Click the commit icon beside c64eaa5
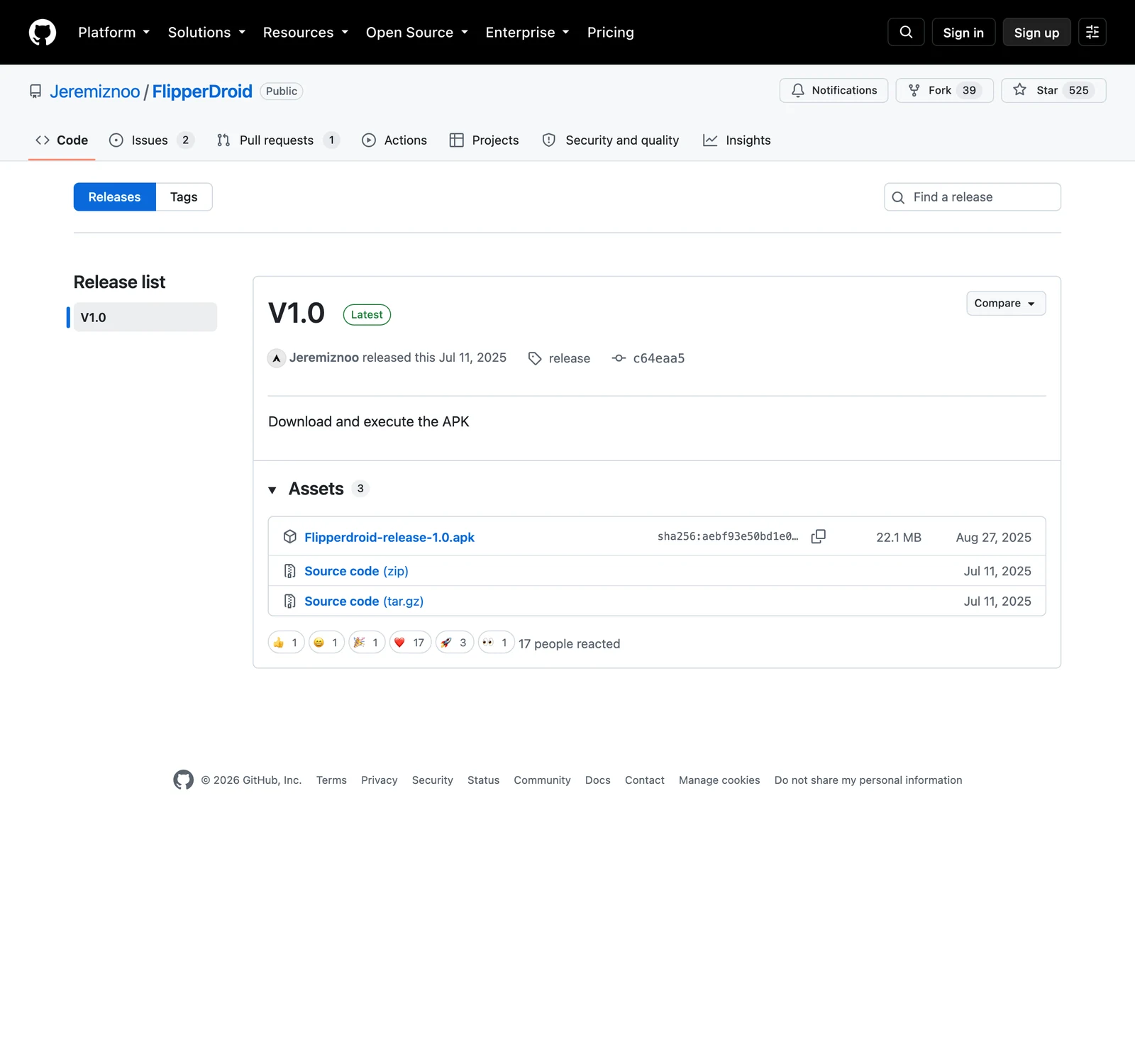The width and height of the screenshot is (1135, 1064). pyautogui.click(x=619, y=358)
